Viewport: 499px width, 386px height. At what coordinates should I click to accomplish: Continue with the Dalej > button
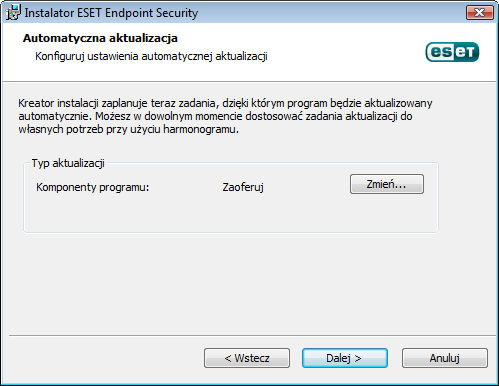[x=345, y=358]
